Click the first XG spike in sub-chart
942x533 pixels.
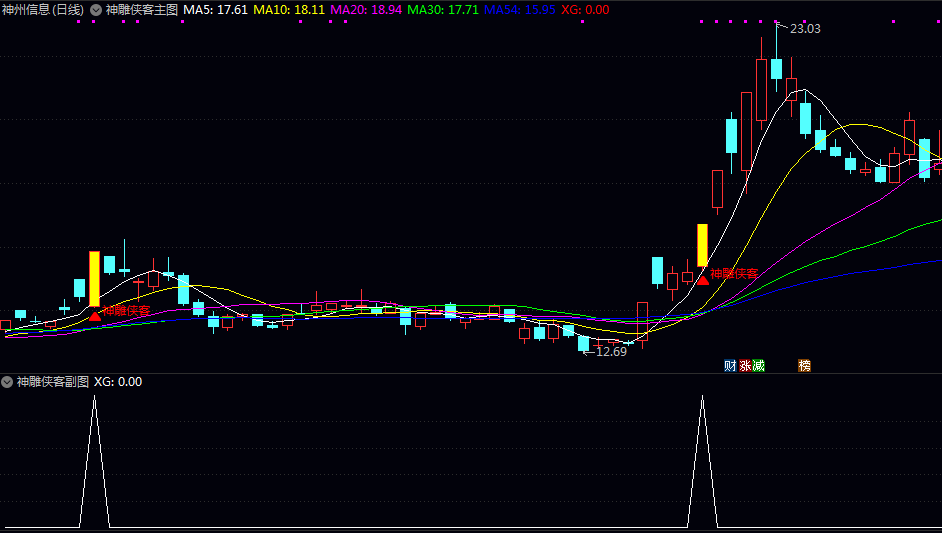(x=94, y=461)
